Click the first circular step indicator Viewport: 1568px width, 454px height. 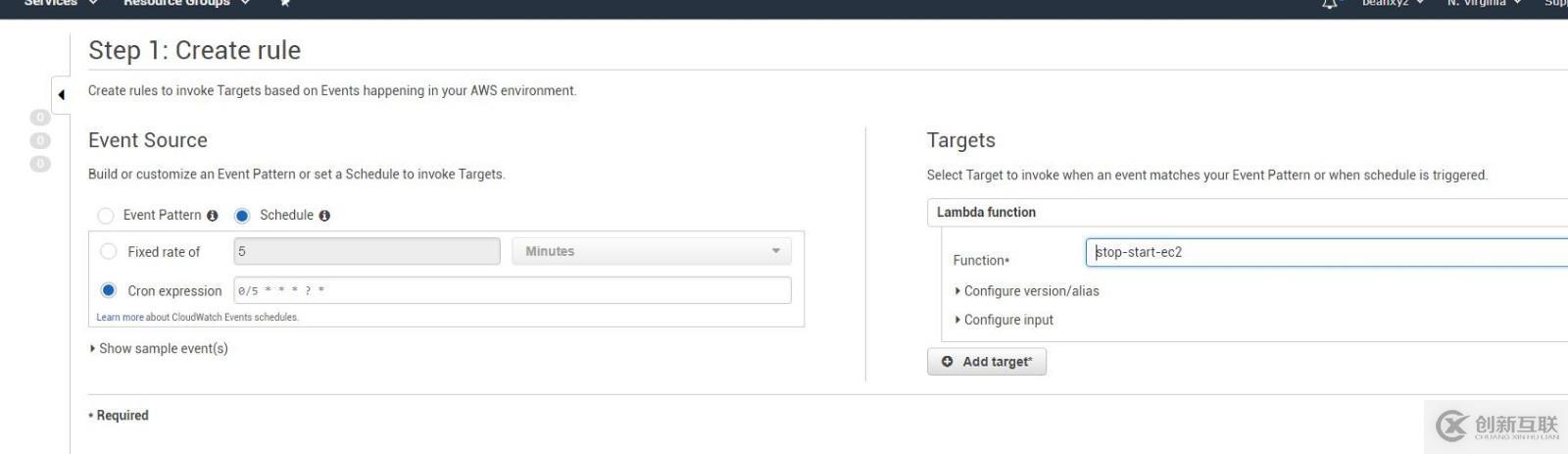click(39, 118)
